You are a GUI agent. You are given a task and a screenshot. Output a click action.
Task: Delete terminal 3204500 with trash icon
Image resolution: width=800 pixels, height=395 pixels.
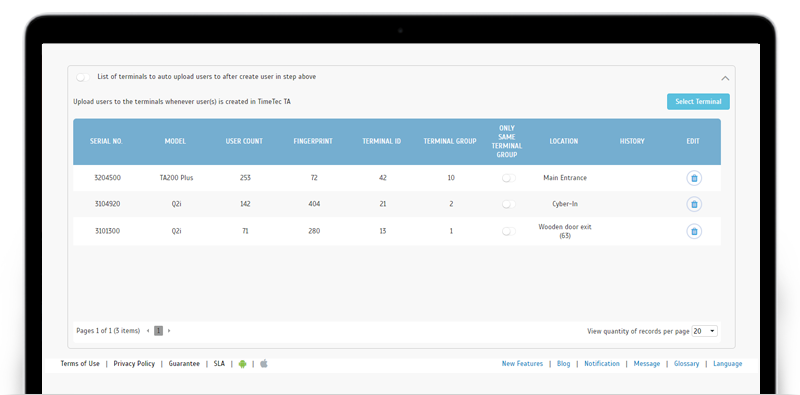pyautogui.click(x=694, y=178)
